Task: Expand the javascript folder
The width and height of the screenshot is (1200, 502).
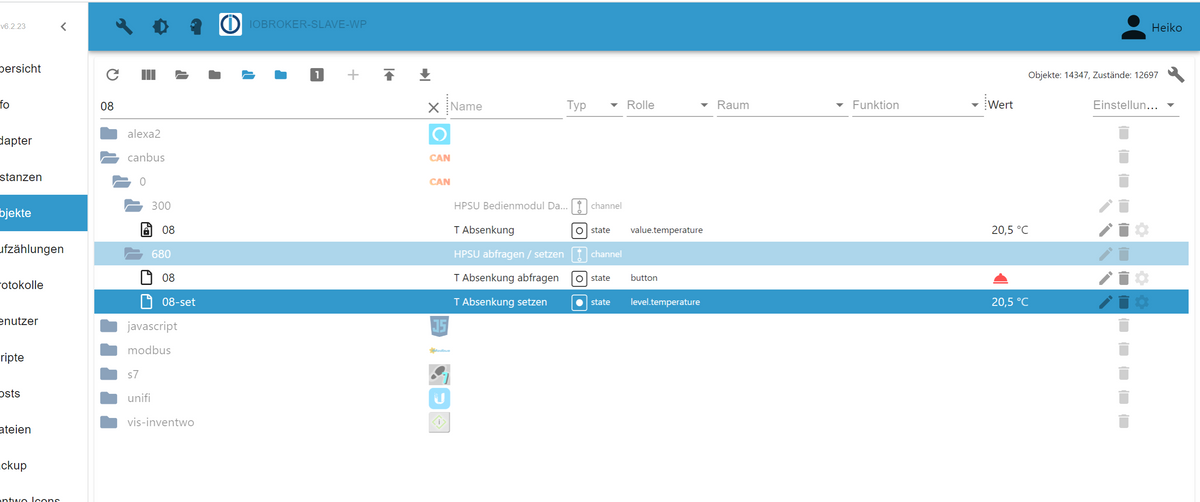Action: [109, 326]
